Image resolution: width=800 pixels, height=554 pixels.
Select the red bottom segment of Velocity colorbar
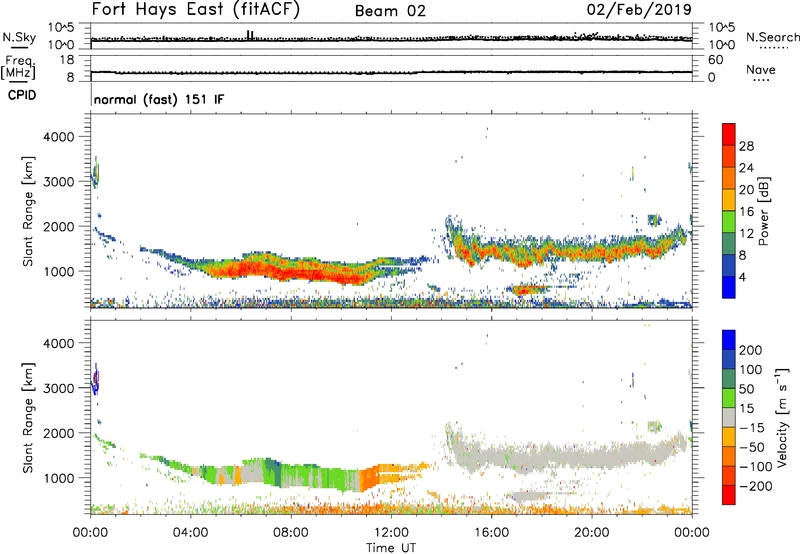pos(729,495)
